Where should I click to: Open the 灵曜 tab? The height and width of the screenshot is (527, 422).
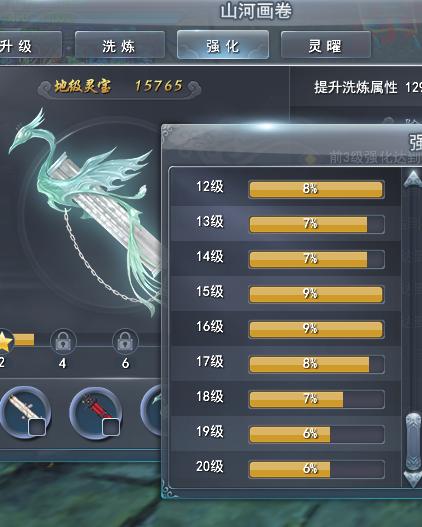(326, 45)
